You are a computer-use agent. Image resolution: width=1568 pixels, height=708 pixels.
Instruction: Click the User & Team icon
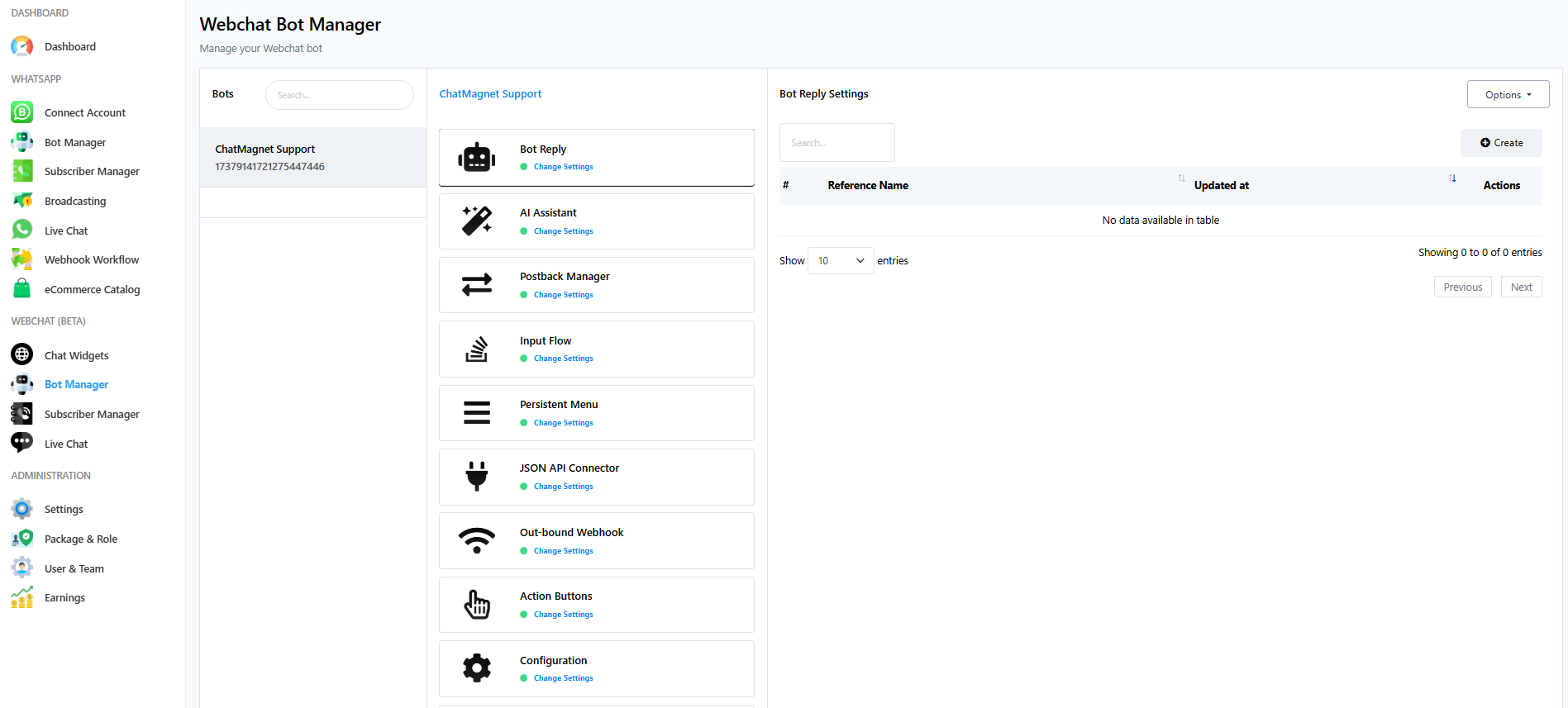click(22, 568)
